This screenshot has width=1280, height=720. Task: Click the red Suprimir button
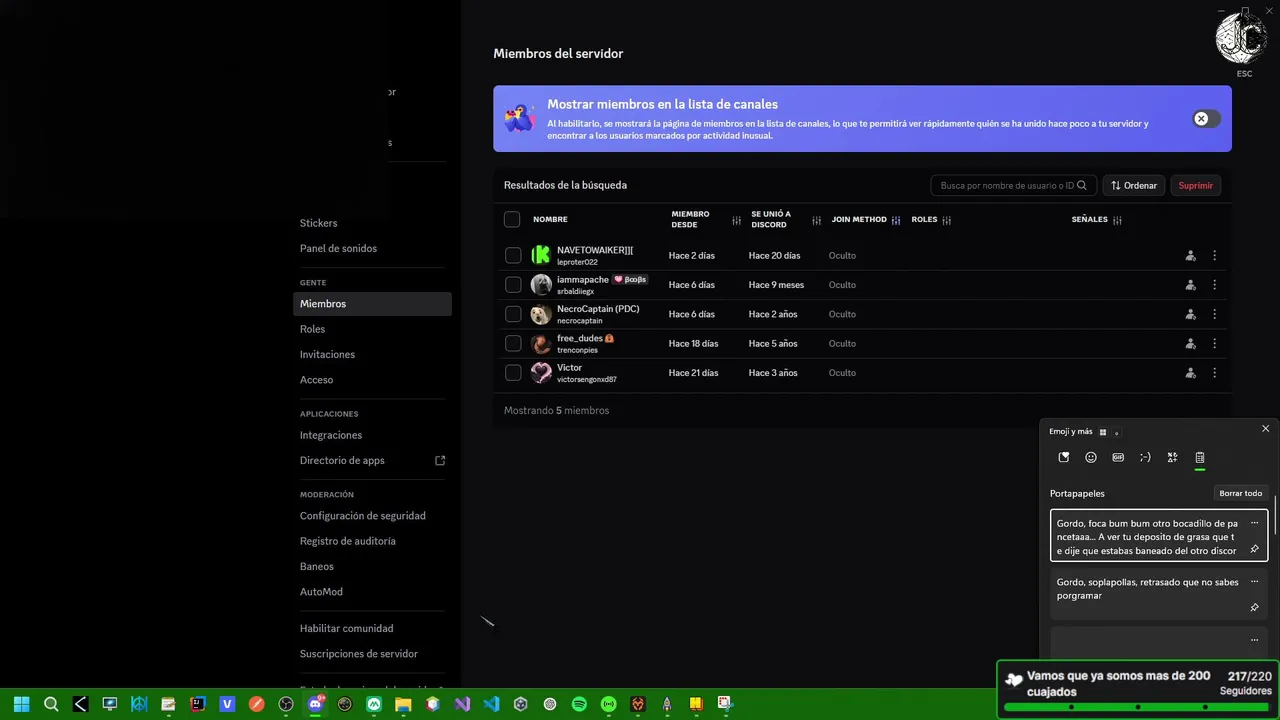[x=1196, y=185]
